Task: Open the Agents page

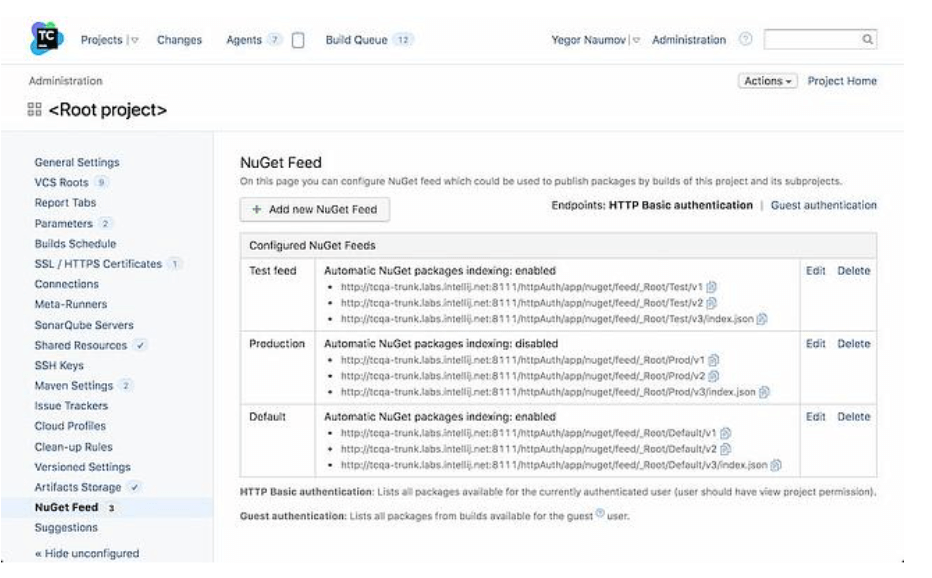Action: [244, 40]
